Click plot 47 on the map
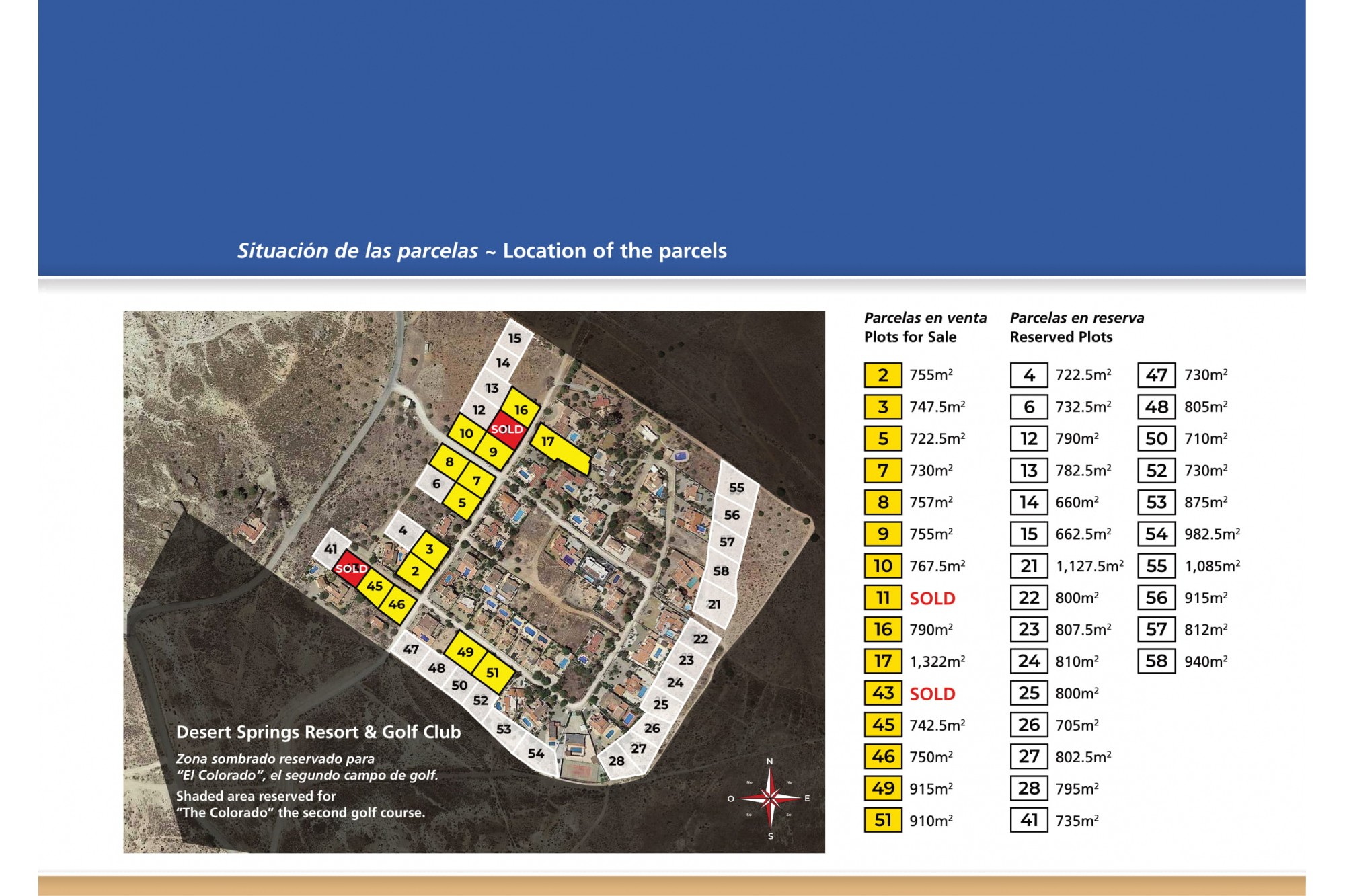This screenshot has height=896, width=1345. pos(411,649)
